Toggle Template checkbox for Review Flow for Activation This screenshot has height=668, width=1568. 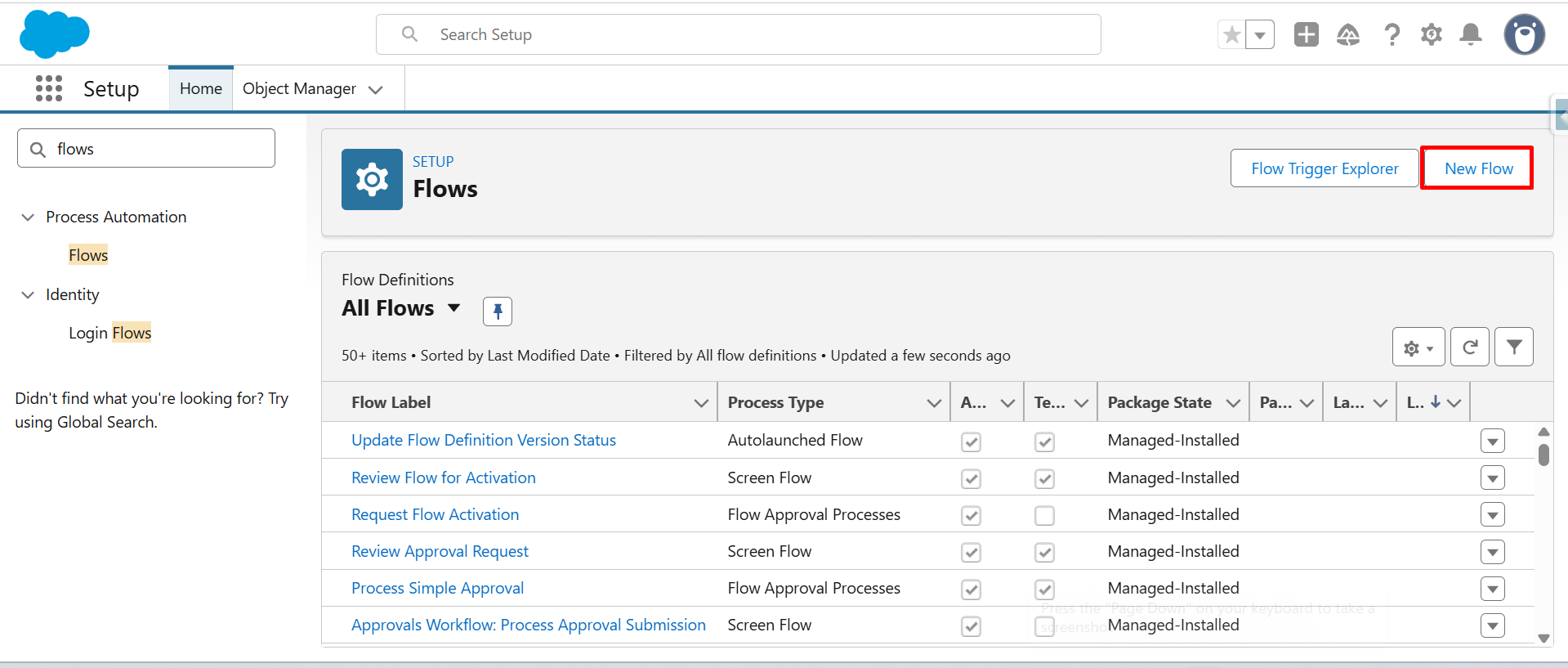tap(1044, 479)
